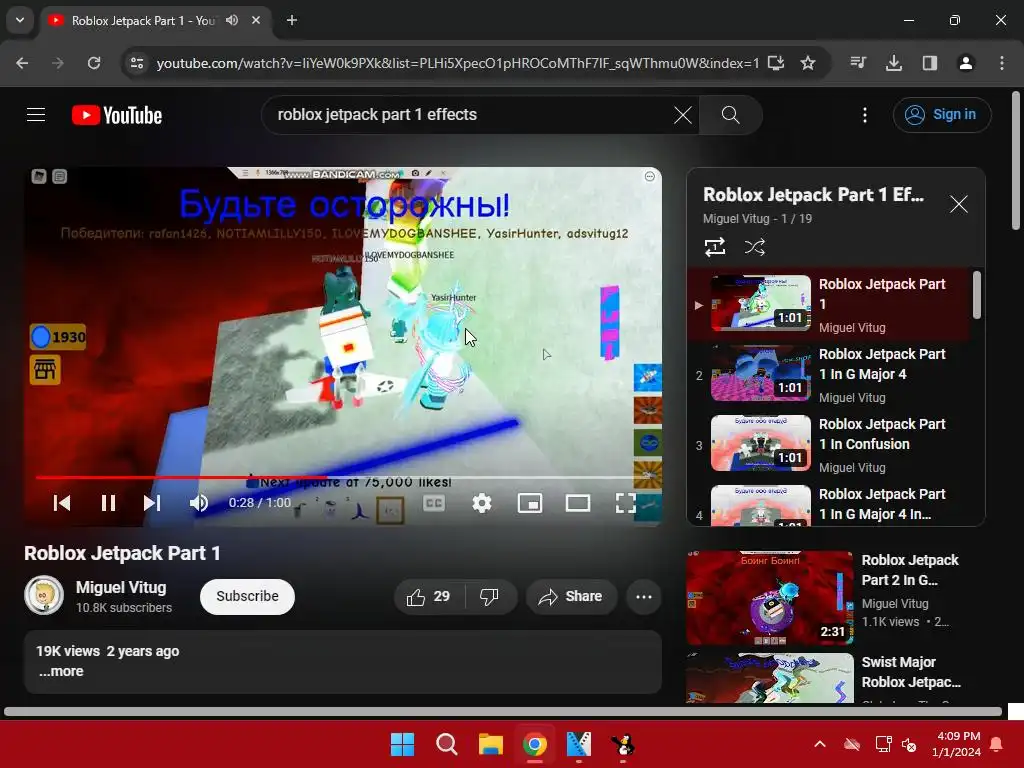Click Chrome taskbar icon
This screenshot has width=1024, height=768.
[x=535, y=744]
